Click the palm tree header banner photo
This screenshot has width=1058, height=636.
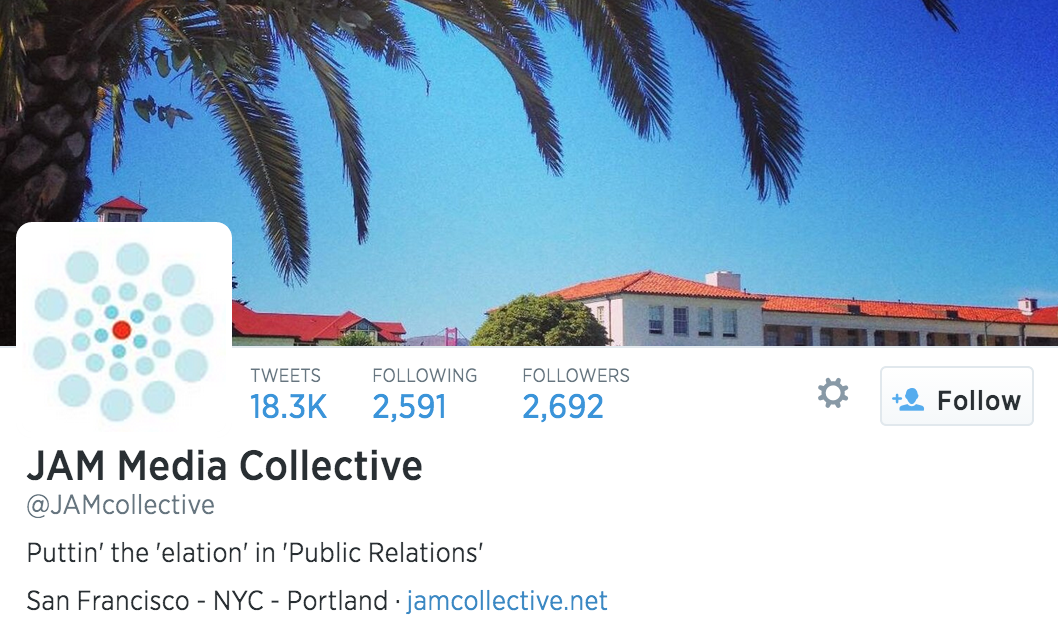529,173
